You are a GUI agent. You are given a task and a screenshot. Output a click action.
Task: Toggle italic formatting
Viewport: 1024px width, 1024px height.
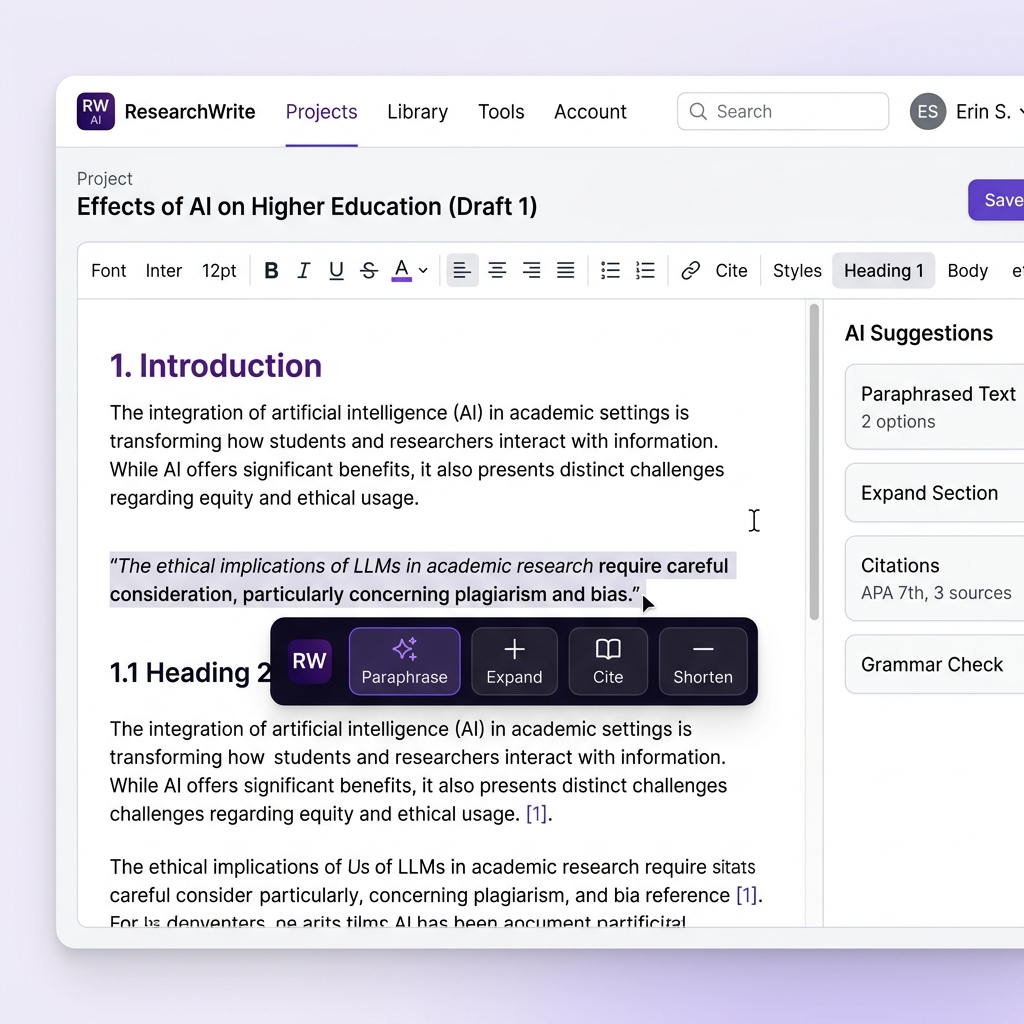[303, 270]
